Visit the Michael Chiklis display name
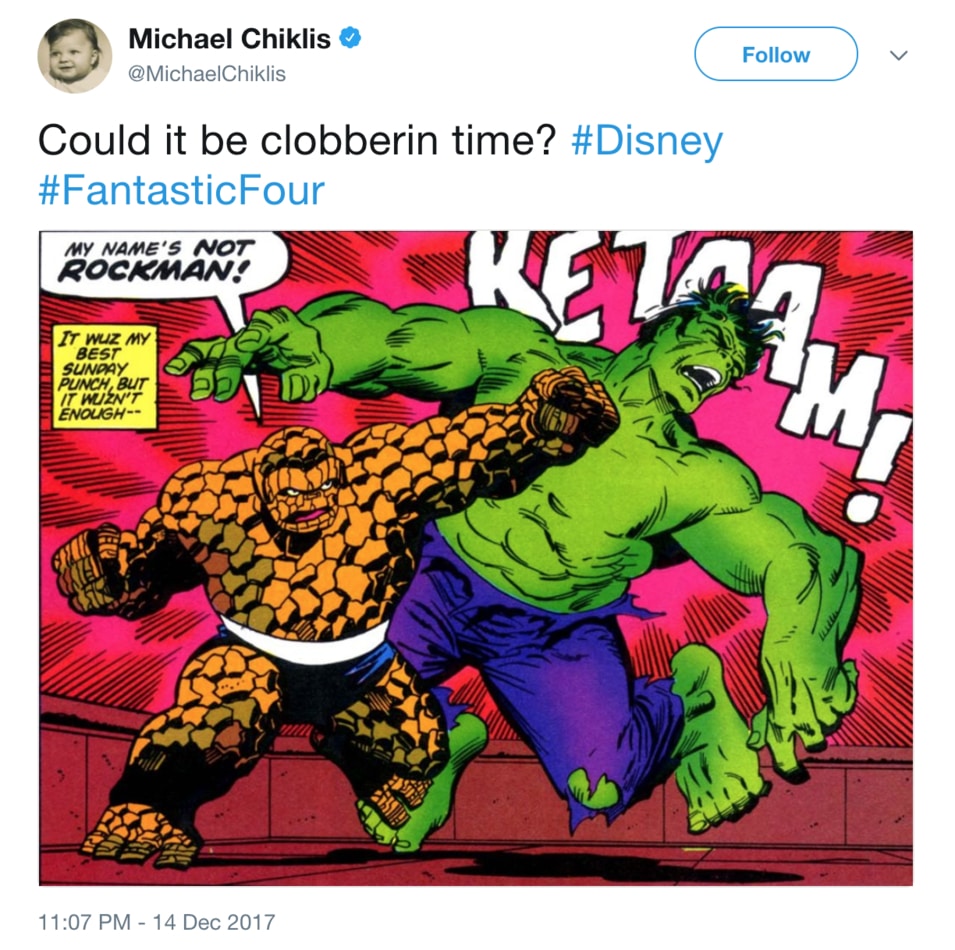 point(230,39)
